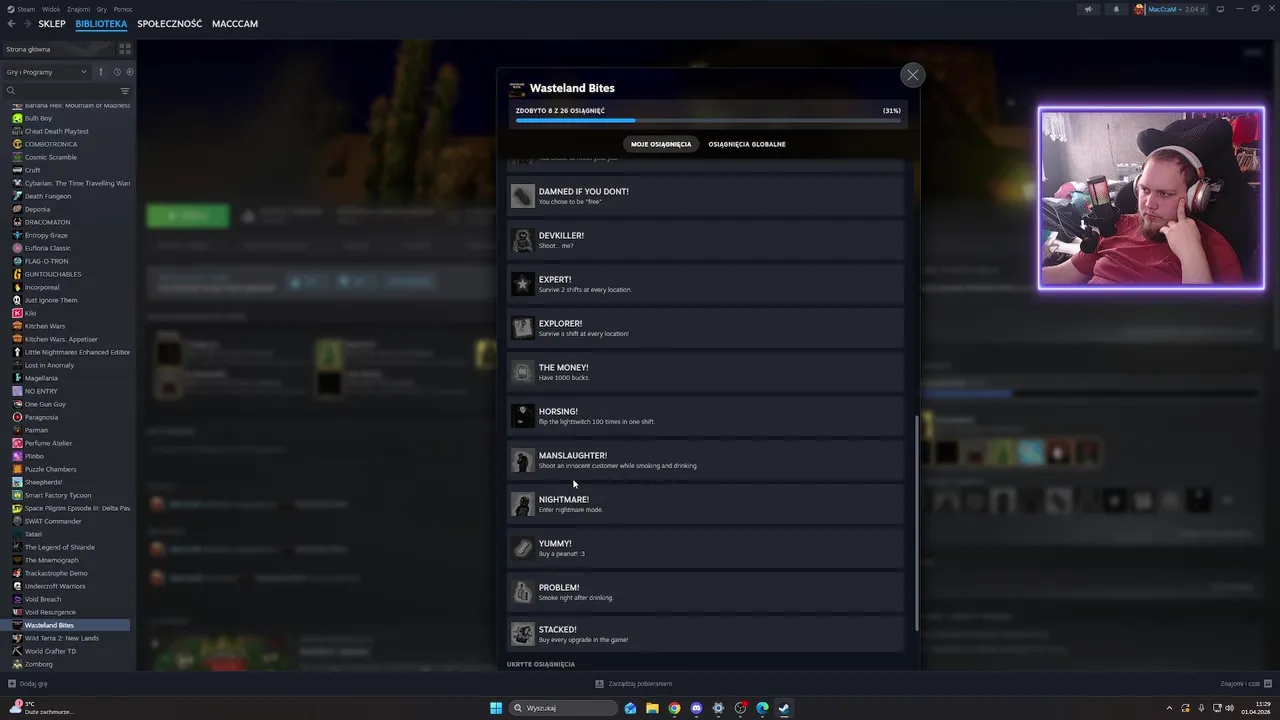The width and height of the screenshot is (1280, 720).
Task: Select Zomborg in game list
Action: [39, 664]
